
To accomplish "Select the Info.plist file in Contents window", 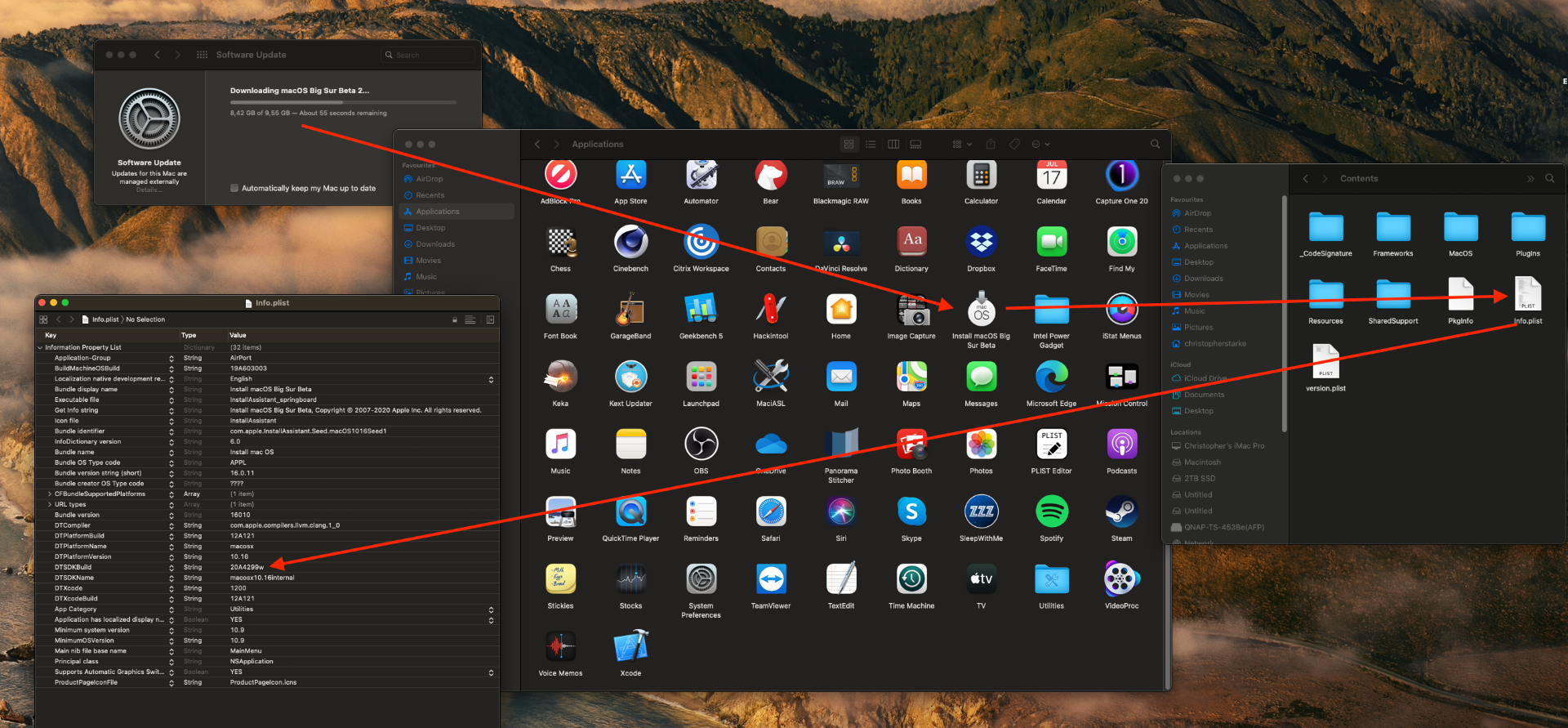I will pos(1528,301).
